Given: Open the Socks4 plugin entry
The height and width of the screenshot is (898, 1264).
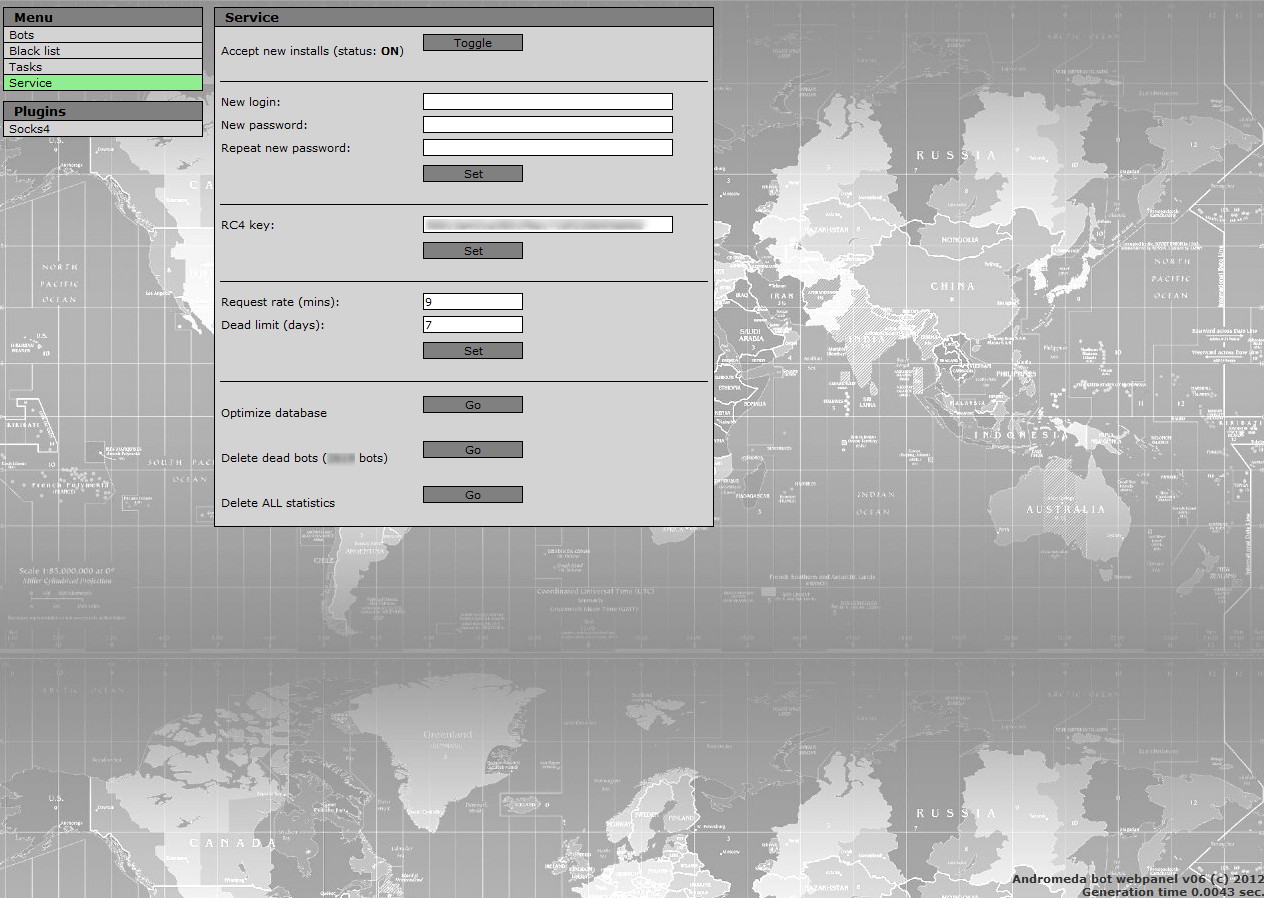Looking at the screenshot, I should [x=102, y=129].
